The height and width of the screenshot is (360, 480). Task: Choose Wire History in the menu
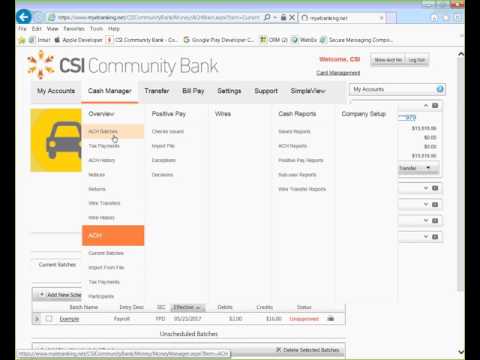click(102, 218)
